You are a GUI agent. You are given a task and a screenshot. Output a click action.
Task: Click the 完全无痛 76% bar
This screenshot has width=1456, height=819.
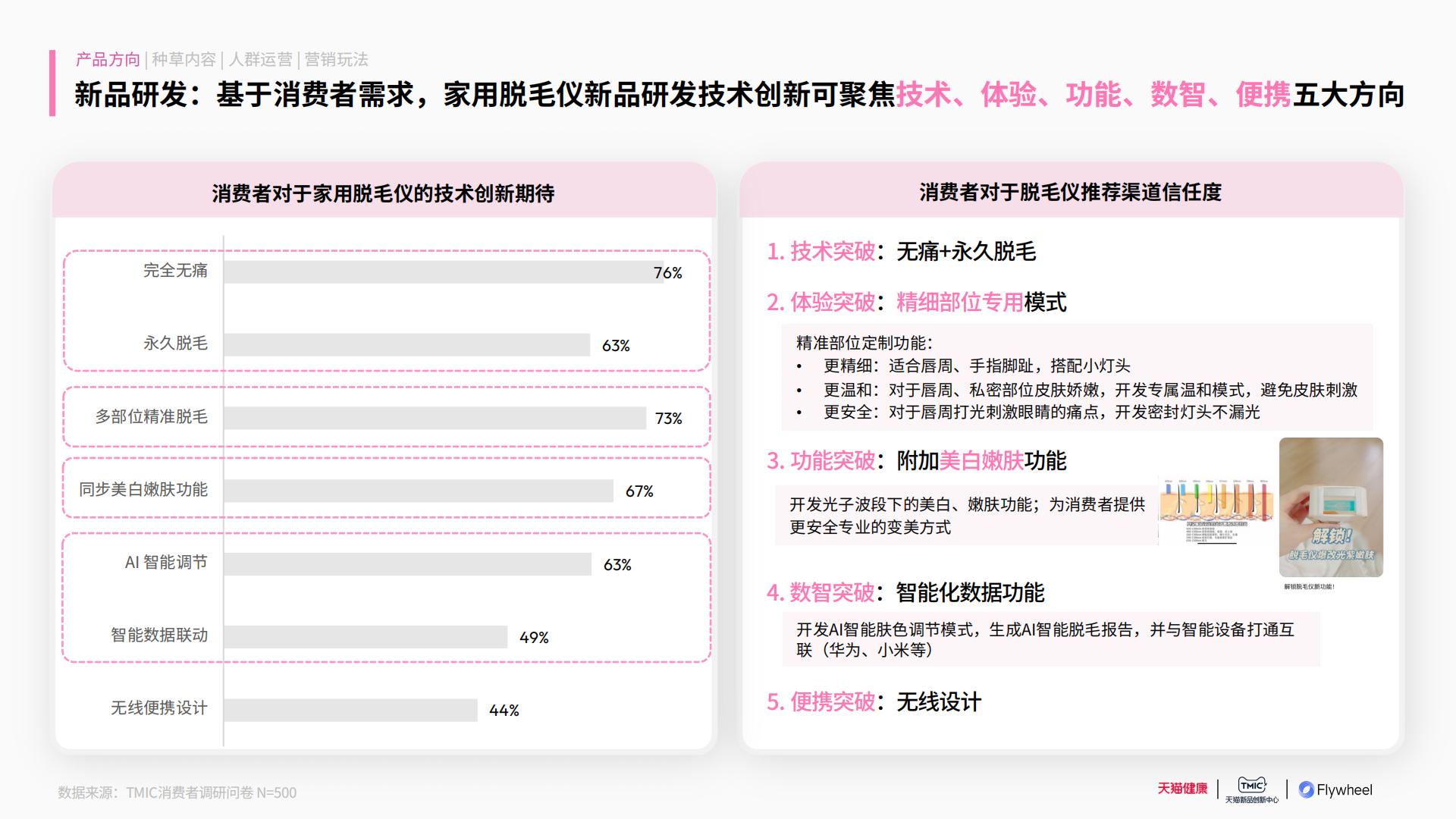pyautogui.click(x=443, y=272)
